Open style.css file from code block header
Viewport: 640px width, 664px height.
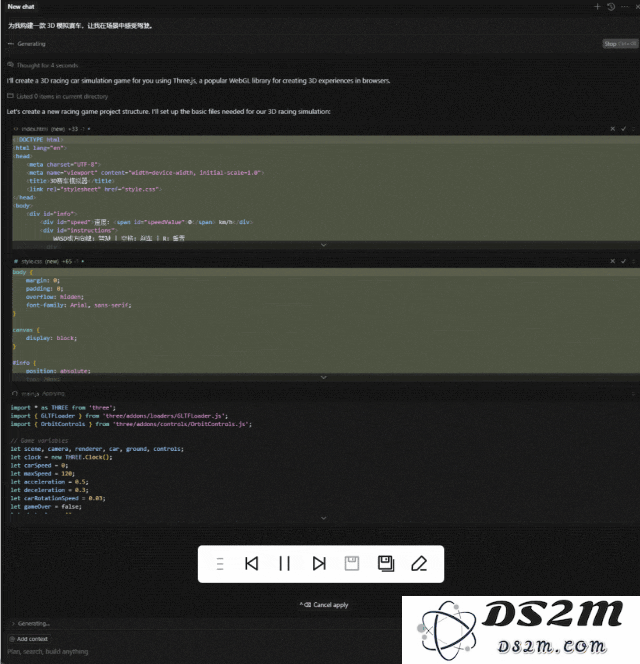coord(31,261)
